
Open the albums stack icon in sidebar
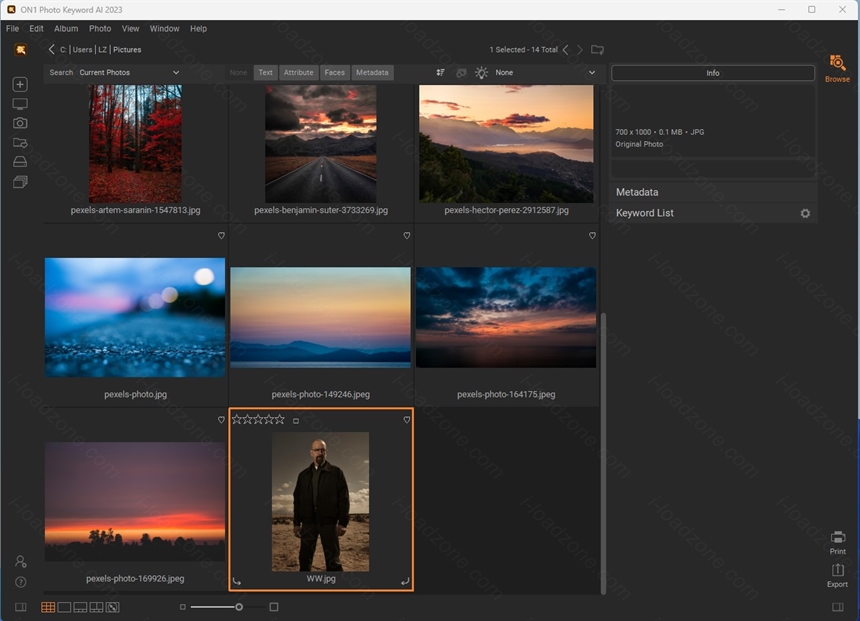coord(20,182)
